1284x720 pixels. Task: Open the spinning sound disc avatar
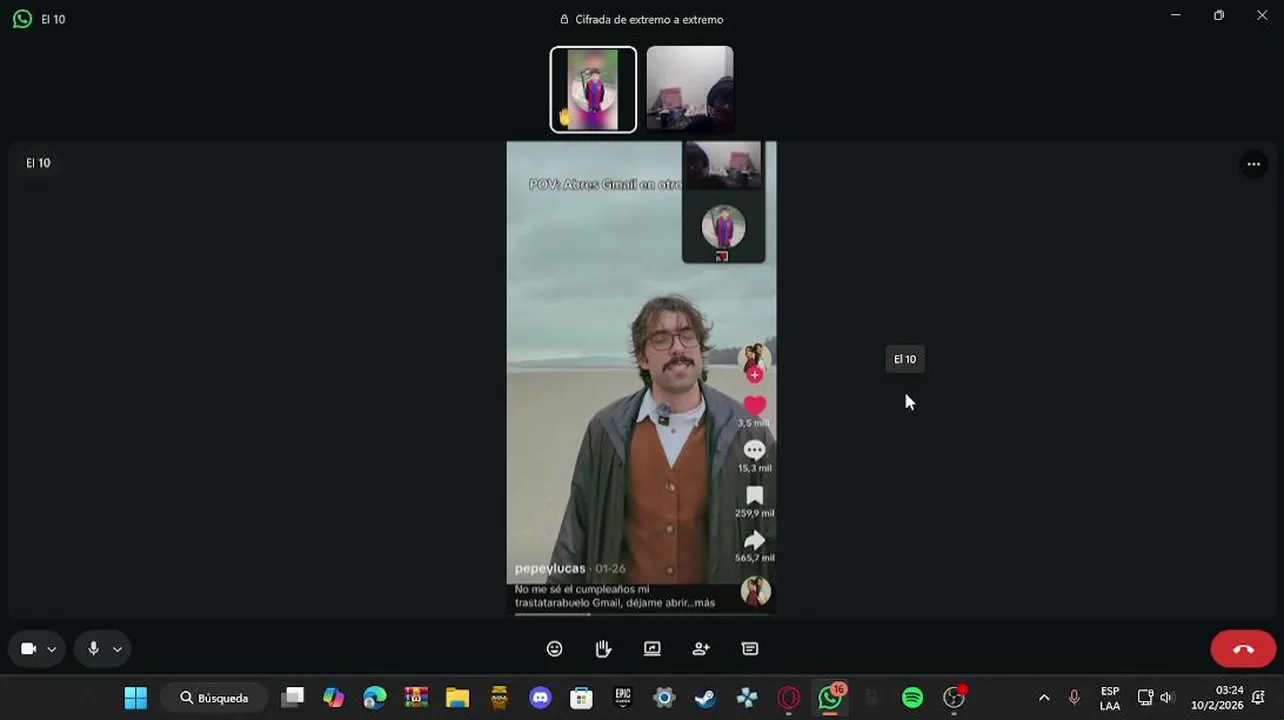[x=756, y=591]
